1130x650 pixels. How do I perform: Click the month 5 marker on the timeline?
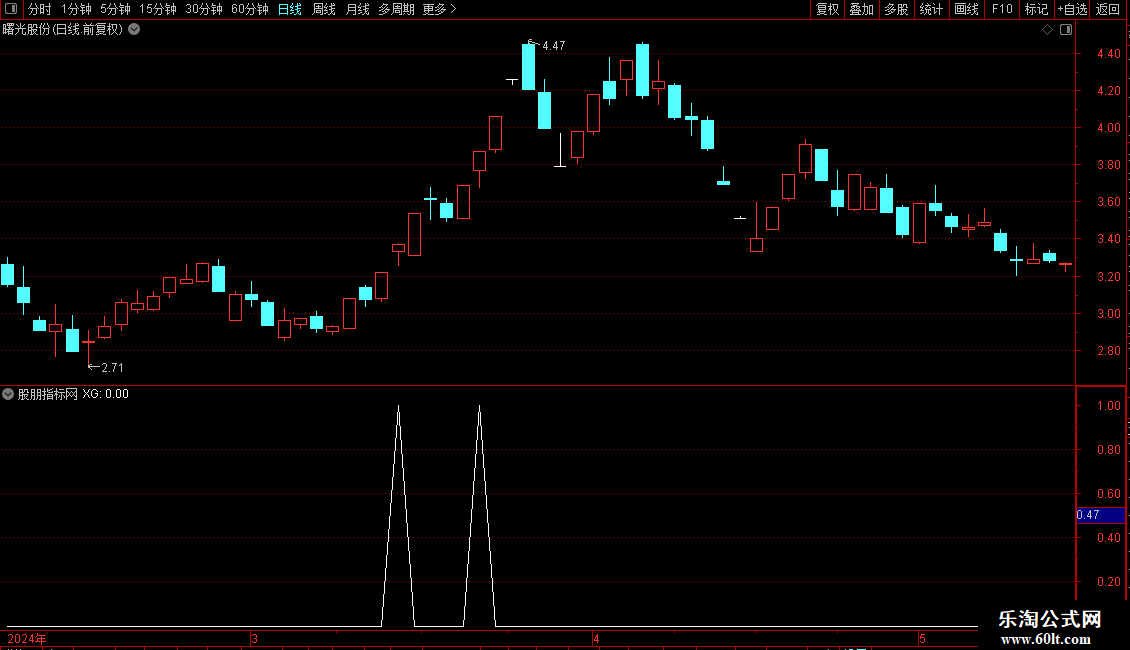(x=922, y=638)
